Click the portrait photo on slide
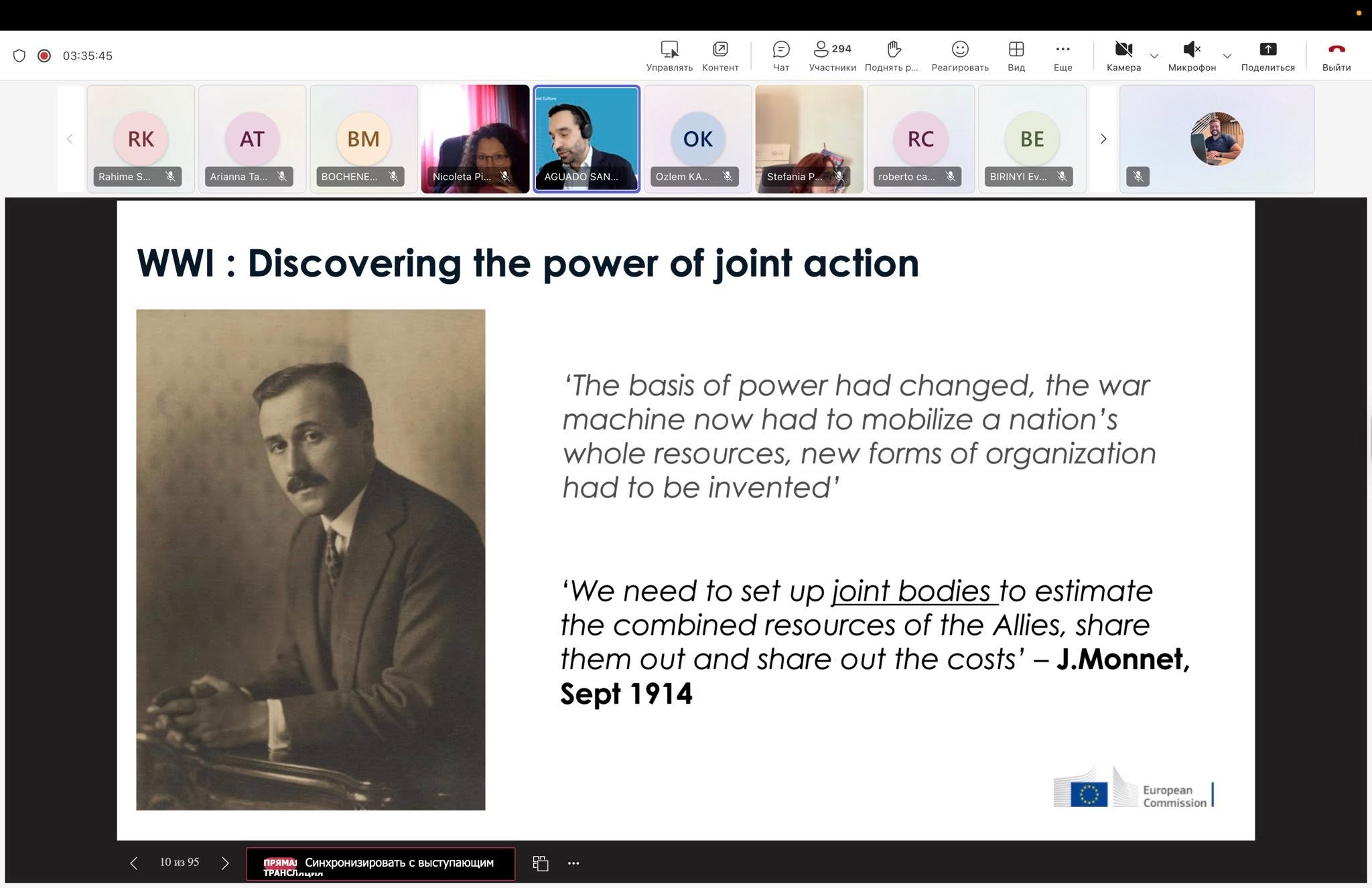Viewport: 1372px width, 888px height. pos(311,560)
